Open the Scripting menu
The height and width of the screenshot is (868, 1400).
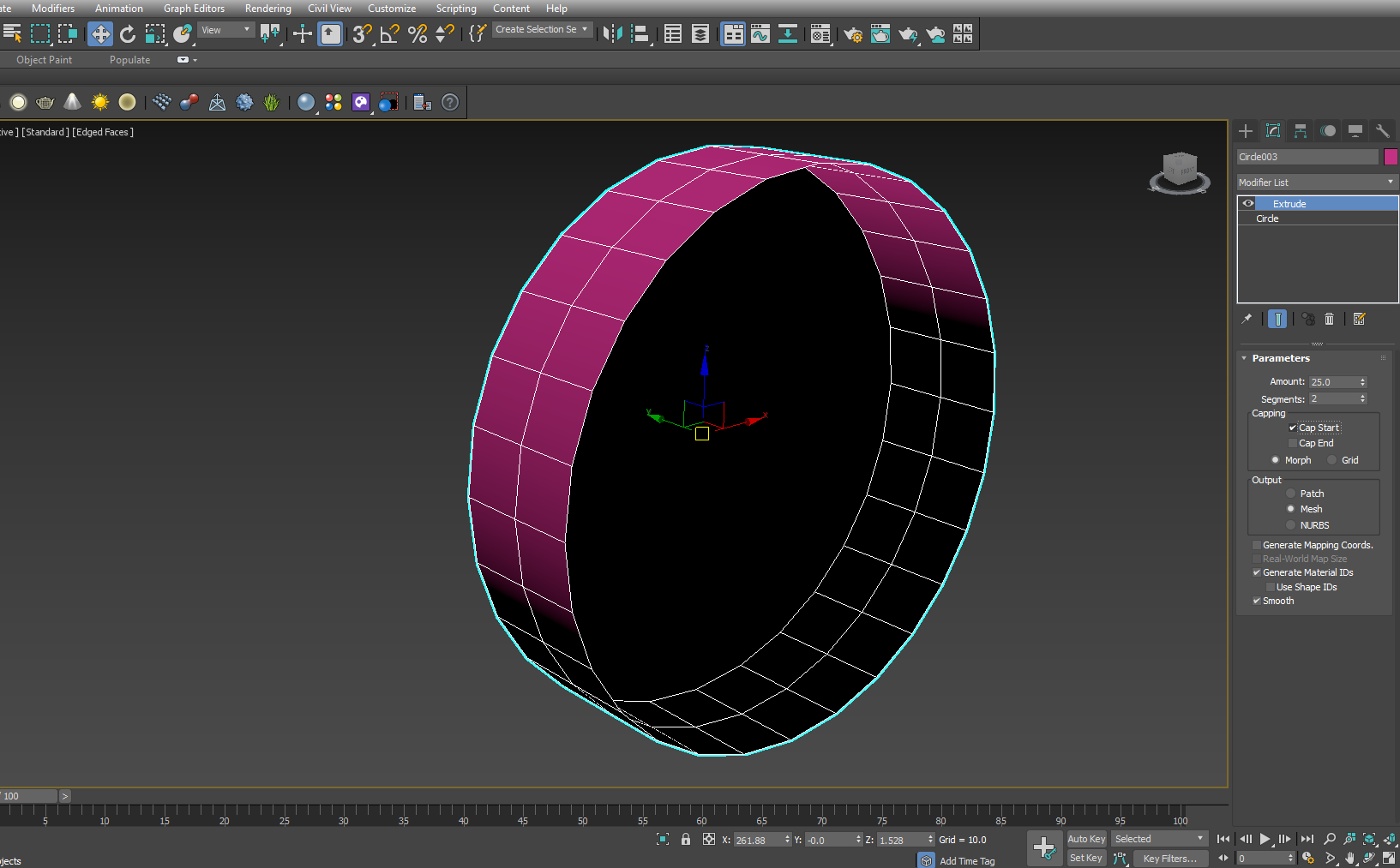pyautogui.click(x=455, y=9)
